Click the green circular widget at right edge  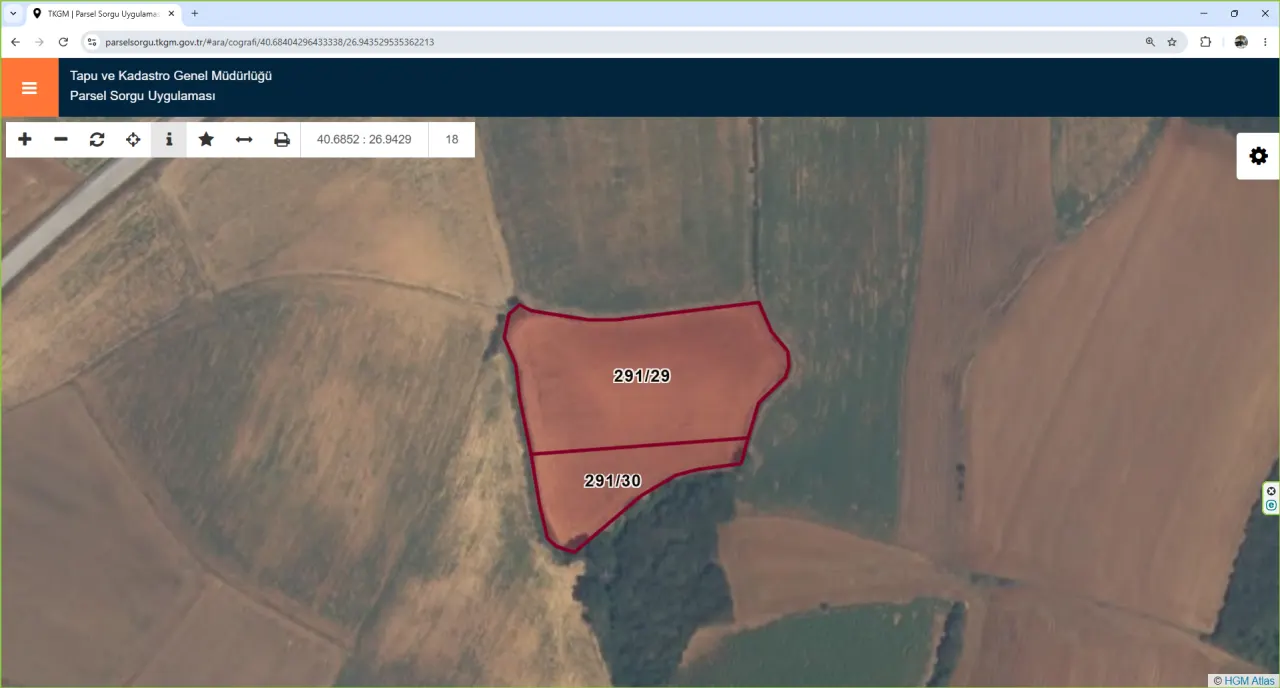click(x=1271, y=506)
